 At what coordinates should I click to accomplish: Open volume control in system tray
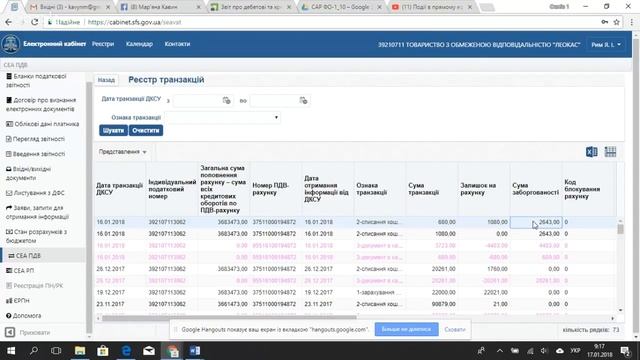(x=544, y=351)
